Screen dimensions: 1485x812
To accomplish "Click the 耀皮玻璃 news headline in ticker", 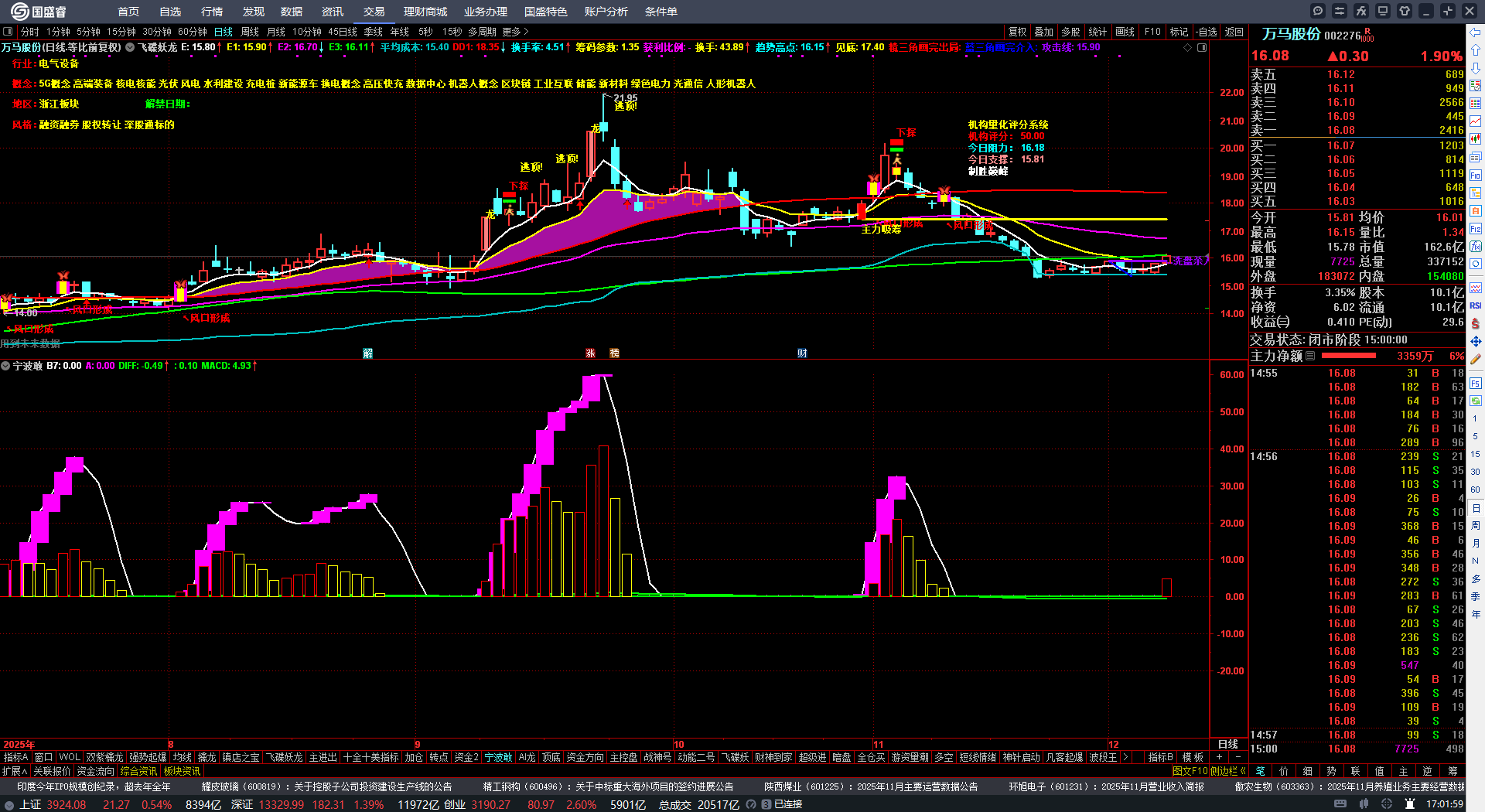I will pyautogui.click(x=327, y=786).
